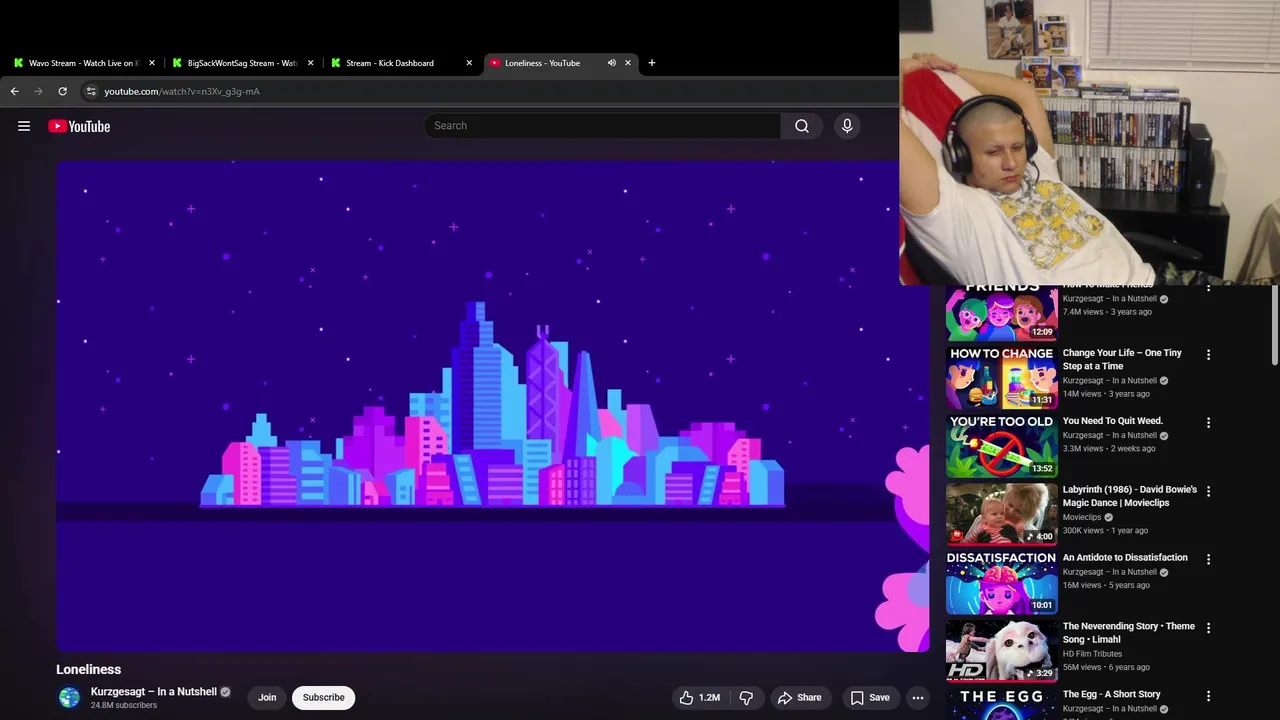Open a new browser tab
The width and height of the screenshot is (1280, 720).
point(652,63)
